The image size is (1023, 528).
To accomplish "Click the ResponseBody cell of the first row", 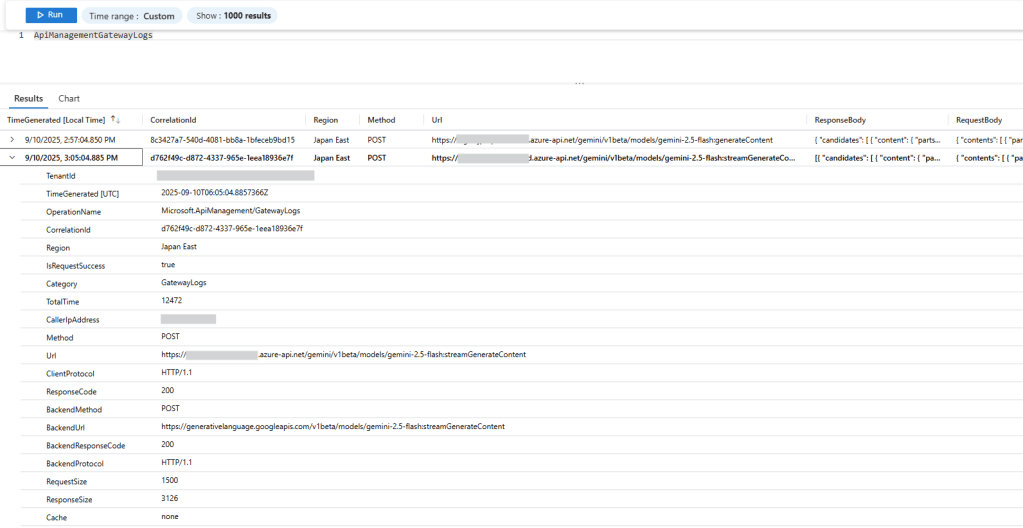I will click(878, 140).
